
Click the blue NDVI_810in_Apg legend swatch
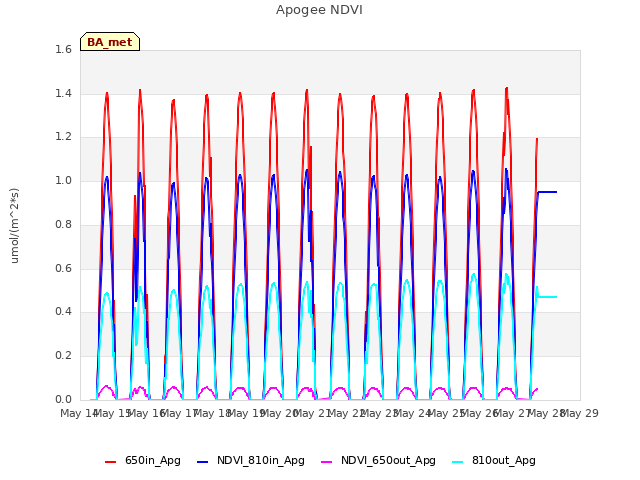point(202,462)
